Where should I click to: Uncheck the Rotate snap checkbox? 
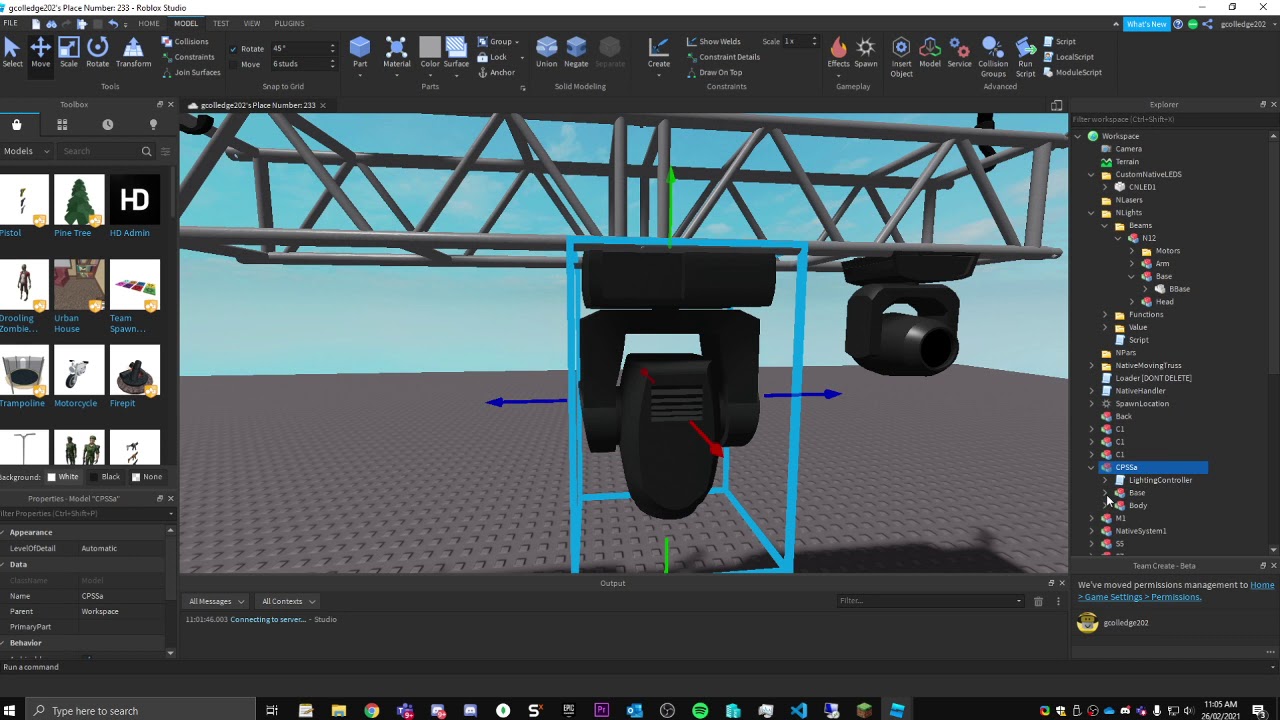234,49
